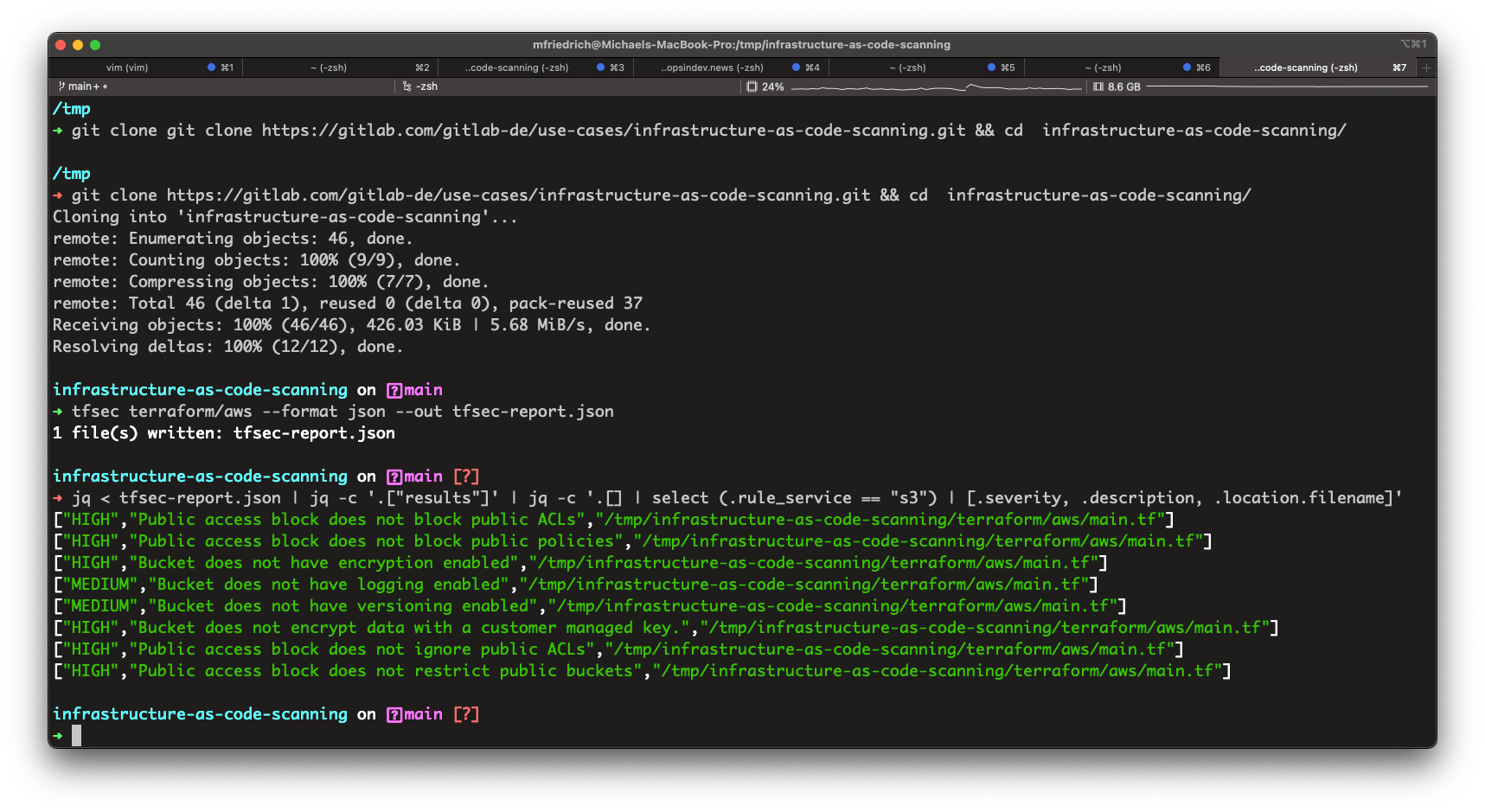Click the -zsh shell icon in the status bar
Viewport: 1485px width, 812px height.
click(405, 86)
